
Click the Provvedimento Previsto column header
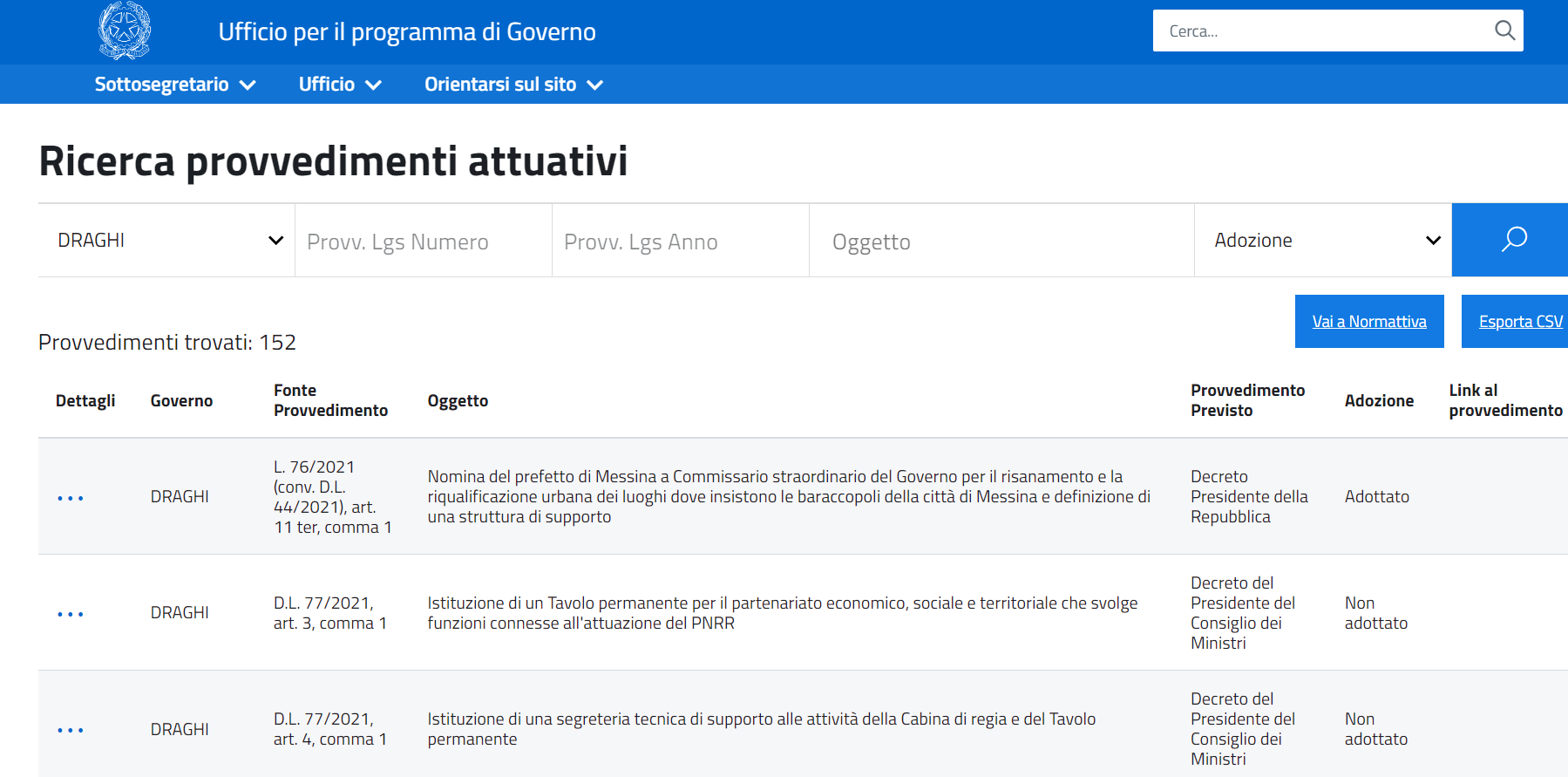1247,400
